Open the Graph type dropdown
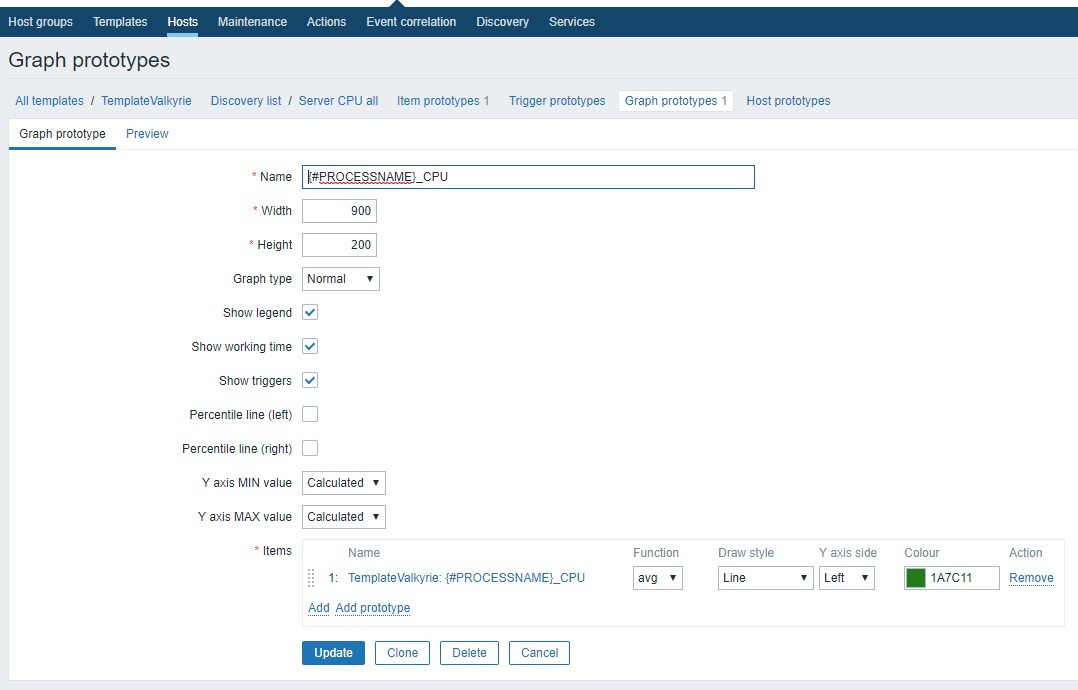Image resolution: width=1078 pixels, height=690 pixels. click(x=340, y=278)
